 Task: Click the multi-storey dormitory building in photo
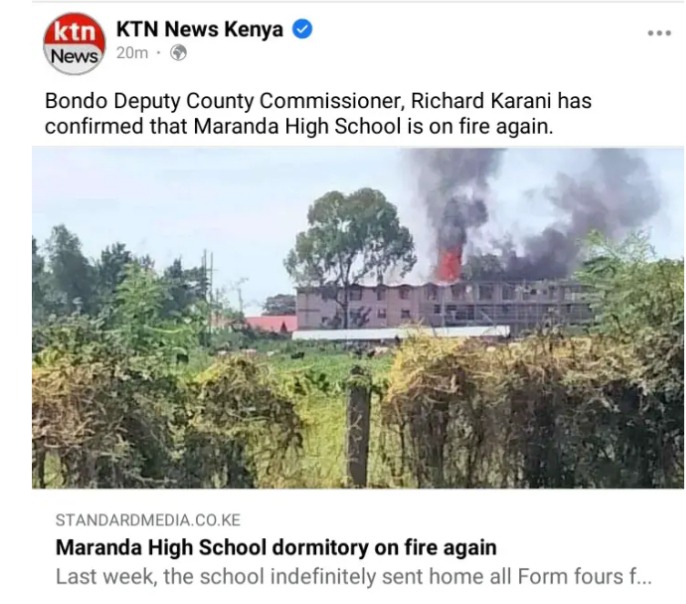pyautogui.click(x=442, y=305)
